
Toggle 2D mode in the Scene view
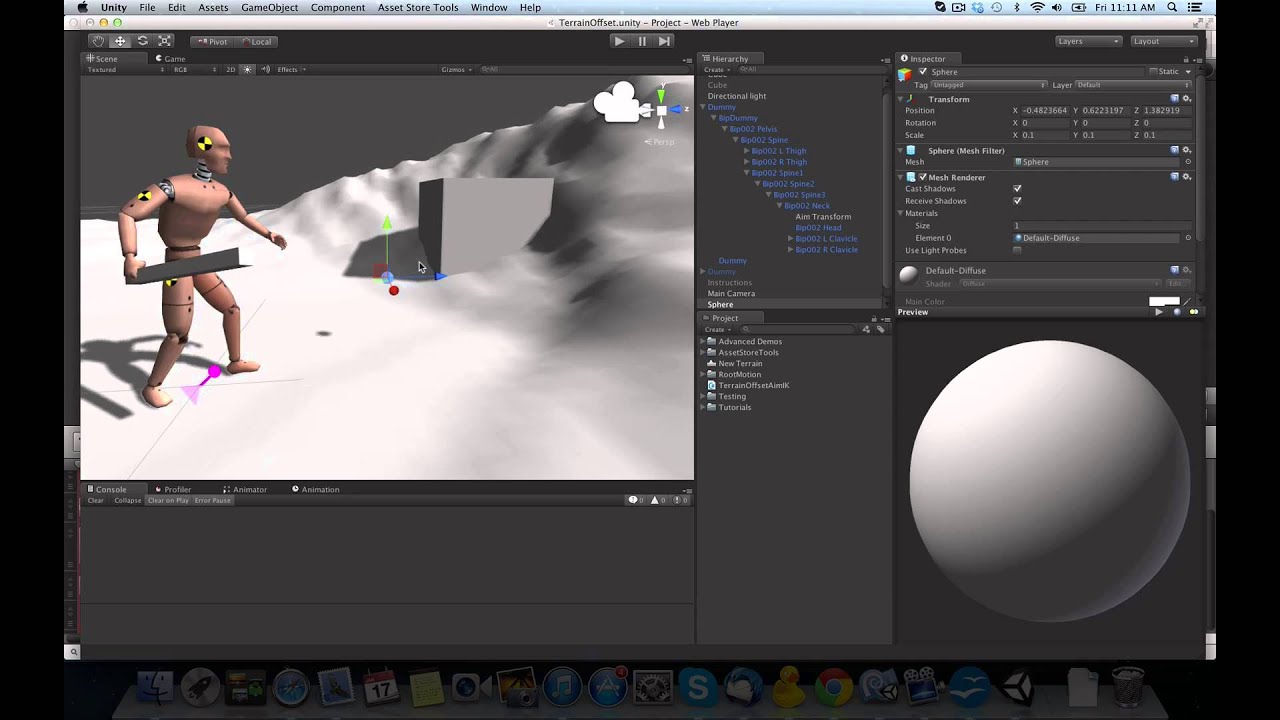230,70
